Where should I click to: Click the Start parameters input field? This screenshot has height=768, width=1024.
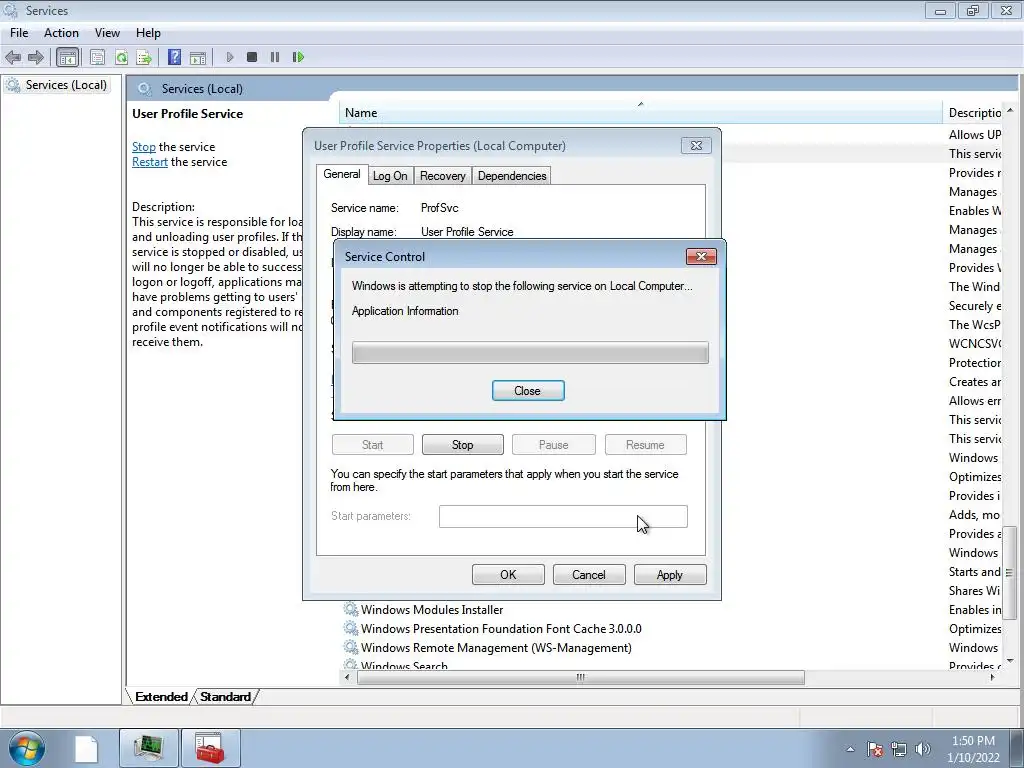click(x=563, y=516)
